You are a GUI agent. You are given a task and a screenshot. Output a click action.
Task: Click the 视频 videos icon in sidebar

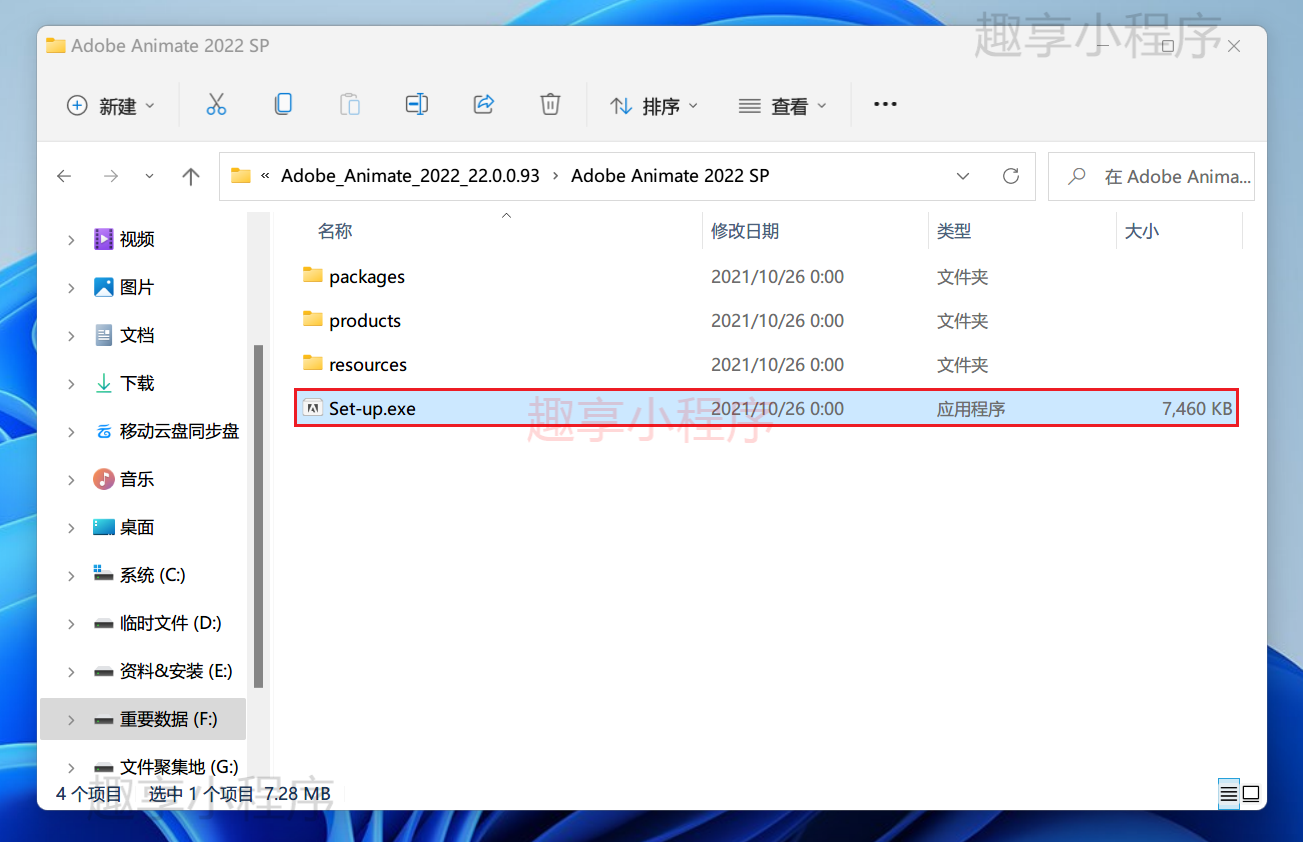pyautogui.click(x=104, y=239)
